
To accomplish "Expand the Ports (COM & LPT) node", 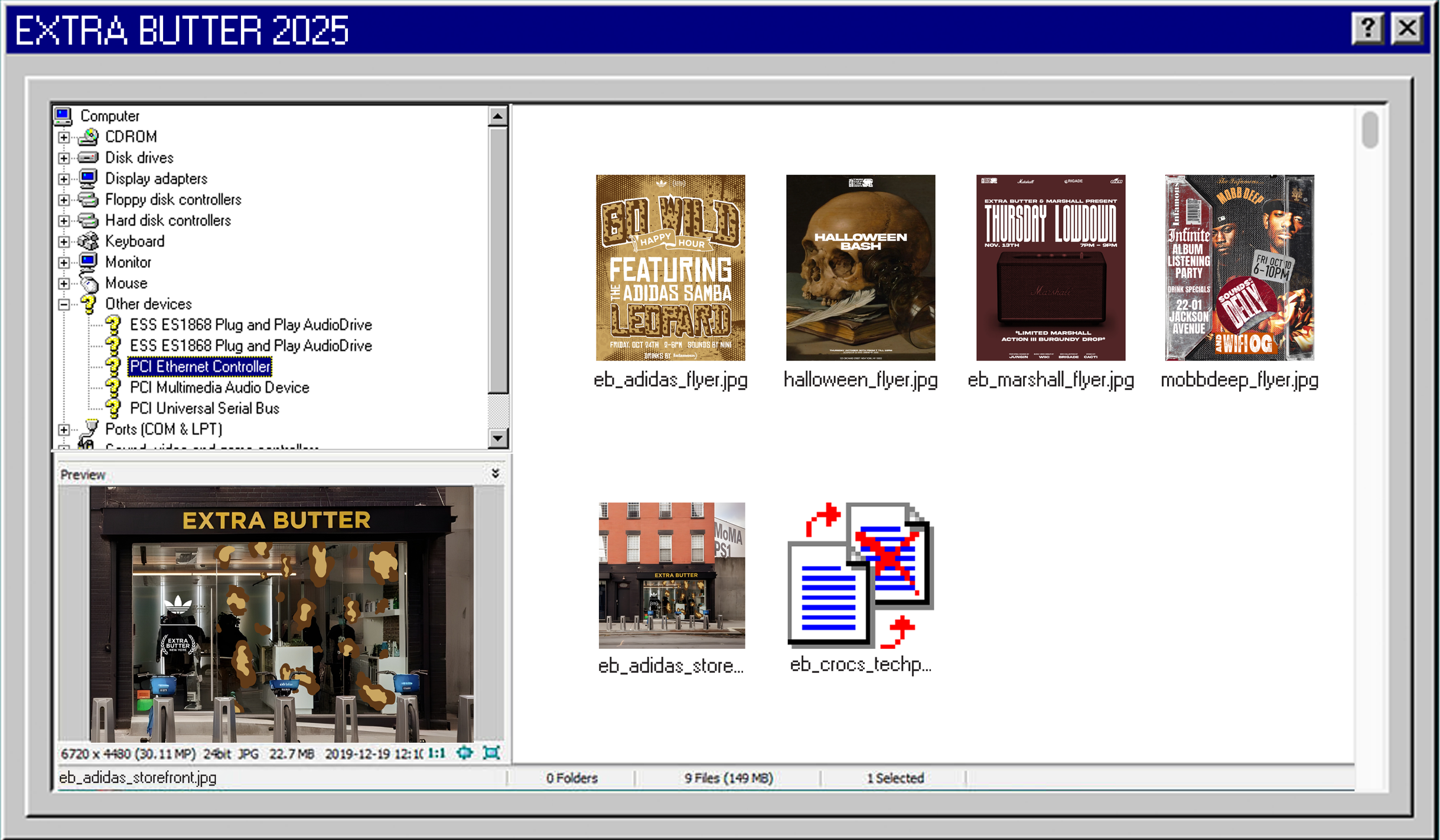I will 63,429.
